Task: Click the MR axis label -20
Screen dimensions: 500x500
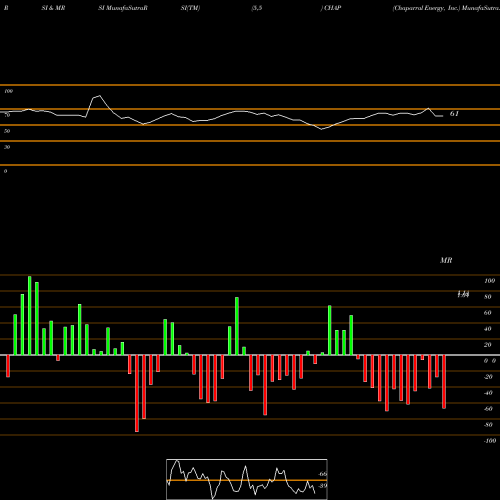Action: click(x=488, y=377)
